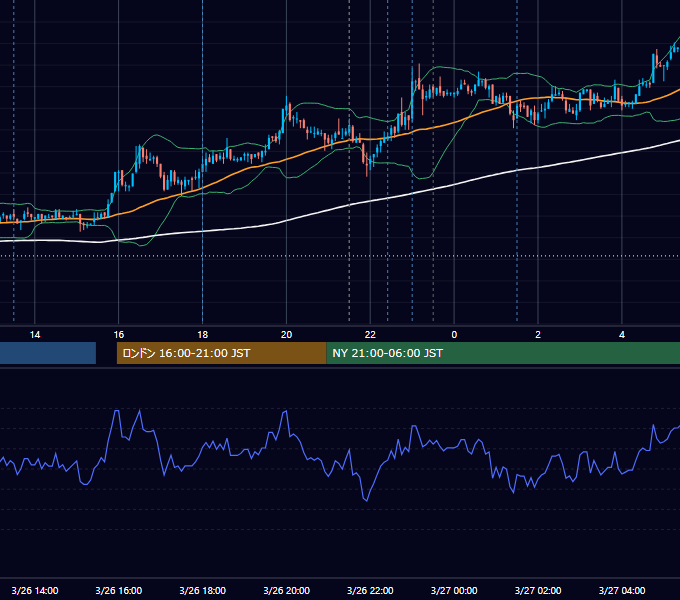Click hour label 20 on price chart axis
680x600 pixels.
coord(286,335)
